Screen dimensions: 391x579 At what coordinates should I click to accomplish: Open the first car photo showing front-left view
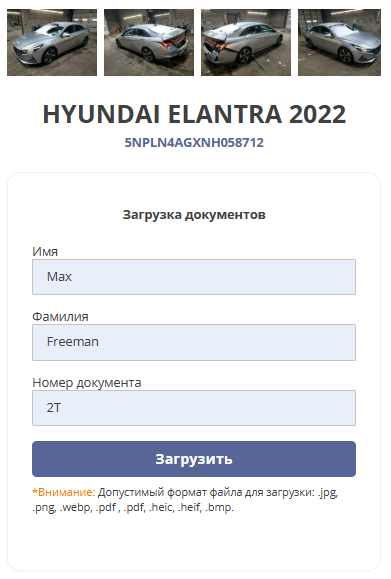click(x=52, y=42)
